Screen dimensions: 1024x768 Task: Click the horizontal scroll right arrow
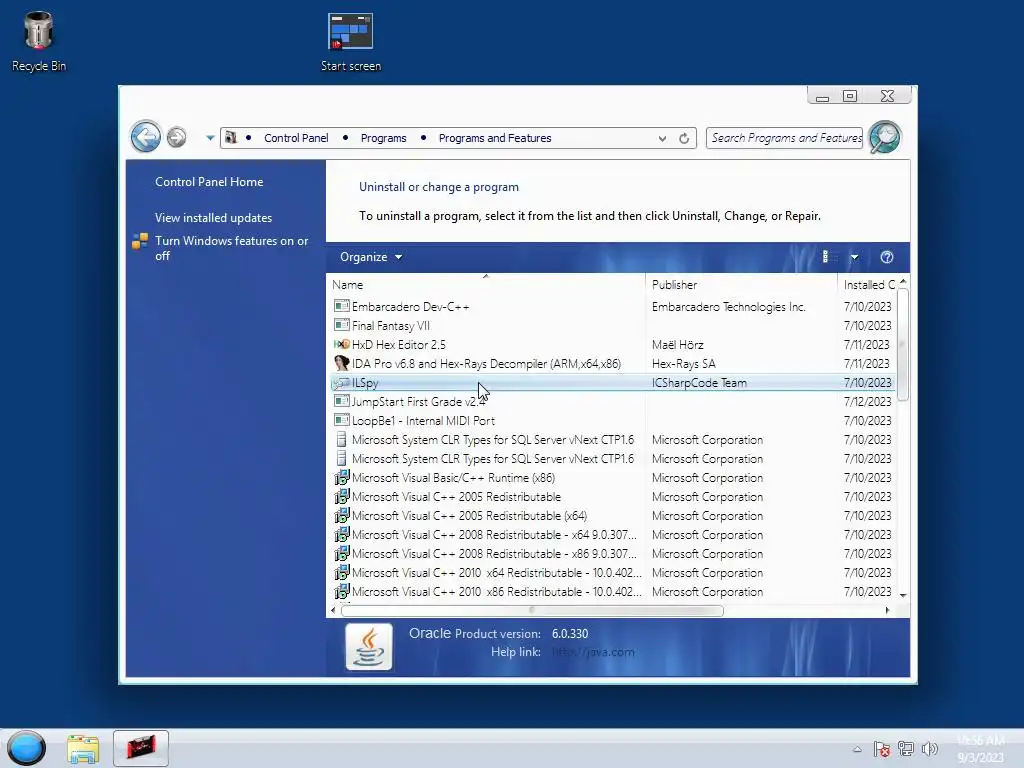click(x=887, y=611)
